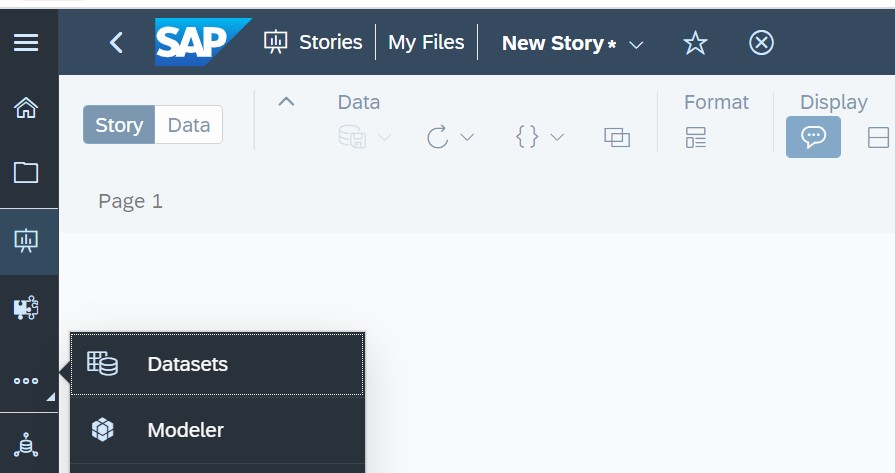Click the back arrow in header

click(116, 43)
